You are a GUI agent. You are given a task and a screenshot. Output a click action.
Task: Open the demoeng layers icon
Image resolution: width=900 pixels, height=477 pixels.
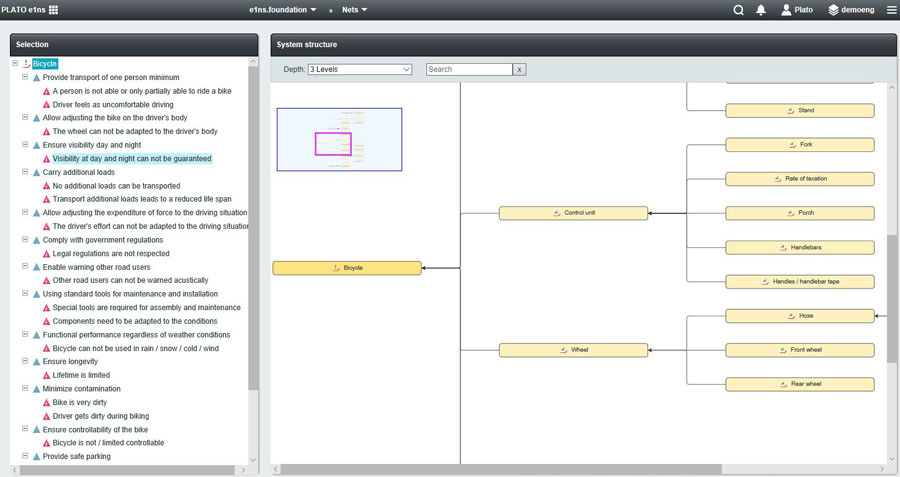[x=833, y=10]
